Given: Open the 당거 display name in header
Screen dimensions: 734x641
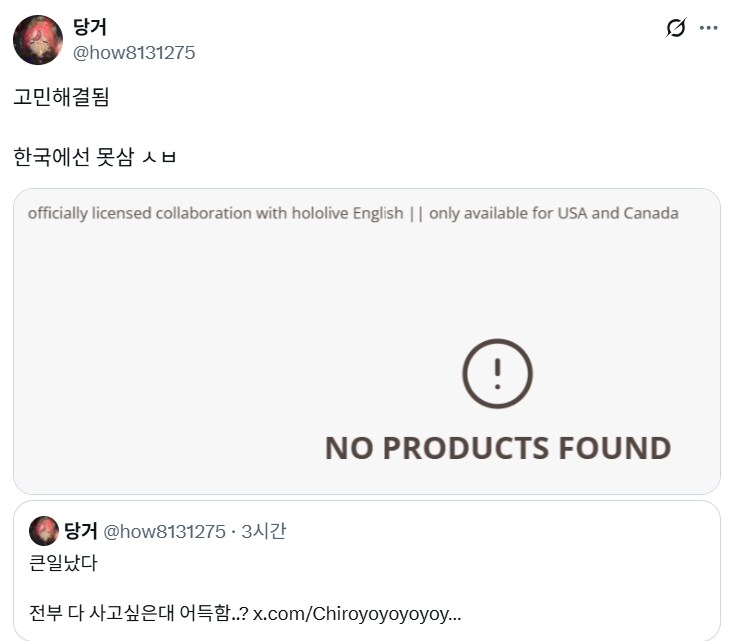Looking at the screenshot, I should (90, 28).
